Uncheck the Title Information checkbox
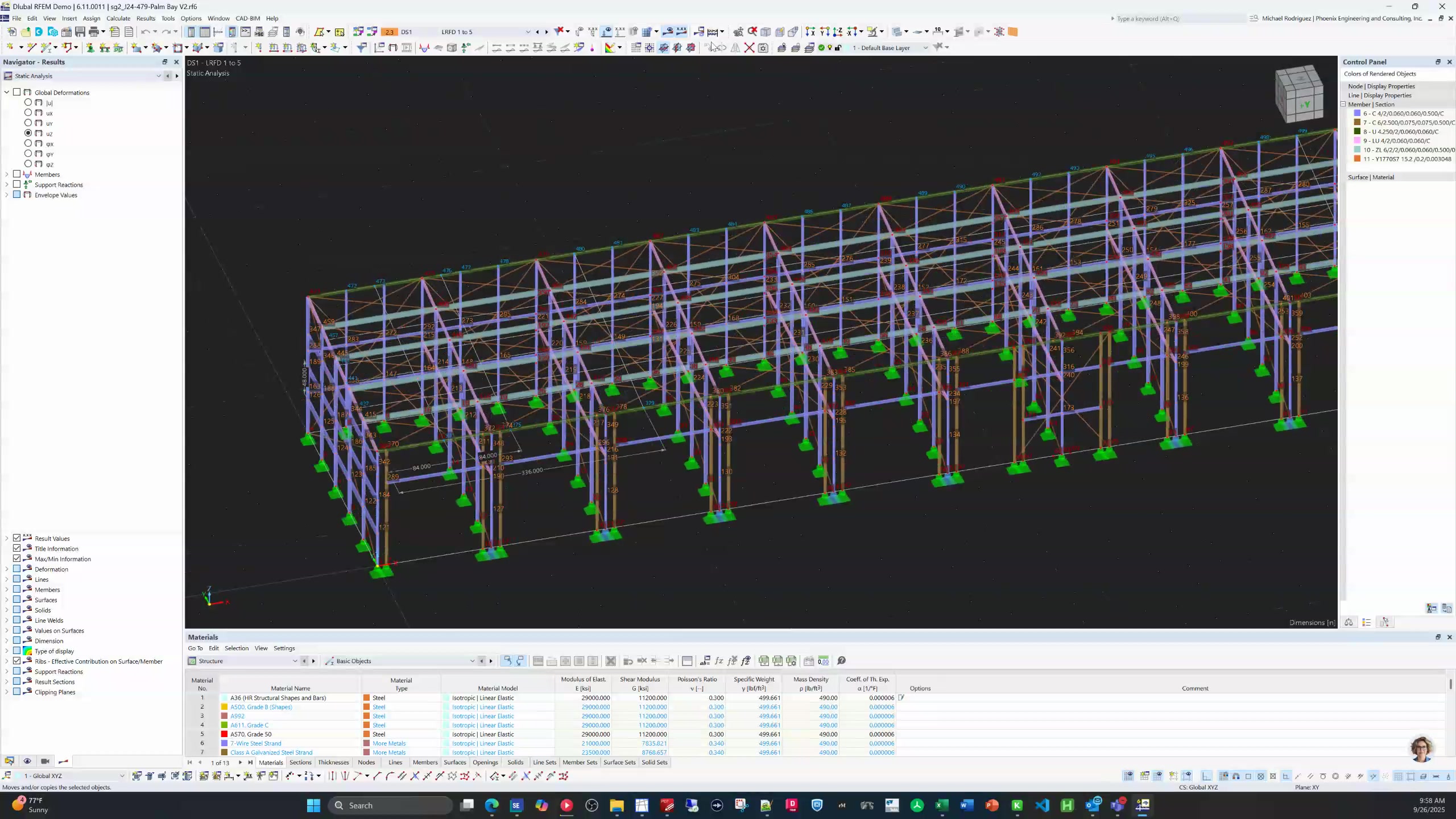The image size is (1456, 819). click(17, 549)
